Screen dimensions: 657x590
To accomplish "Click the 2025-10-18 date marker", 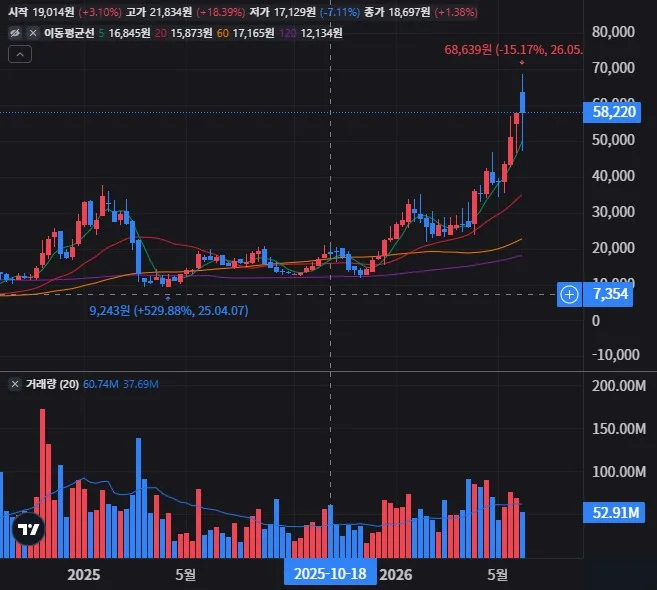I will tap(330, 574).
